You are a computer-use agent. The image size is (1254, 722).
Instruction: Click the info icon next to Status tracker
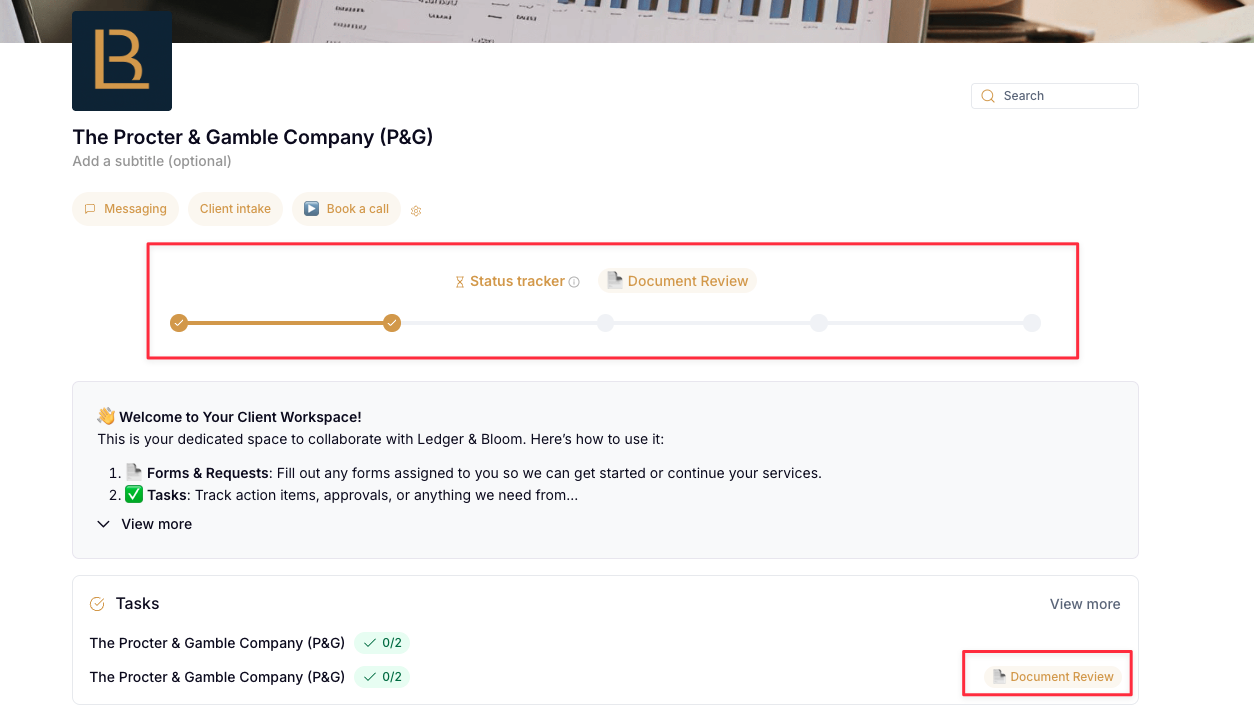(574, 282)
